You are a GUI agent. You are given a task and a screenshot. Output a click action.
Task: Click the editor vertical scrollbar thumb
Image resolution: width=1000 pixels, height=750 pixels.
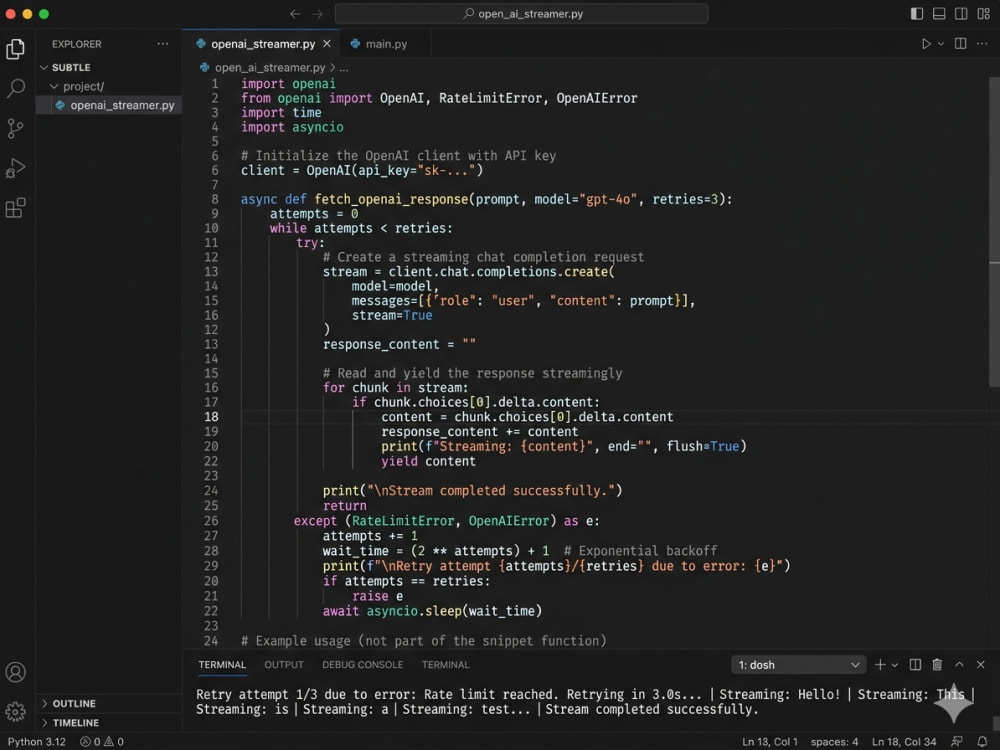point(994,232)
